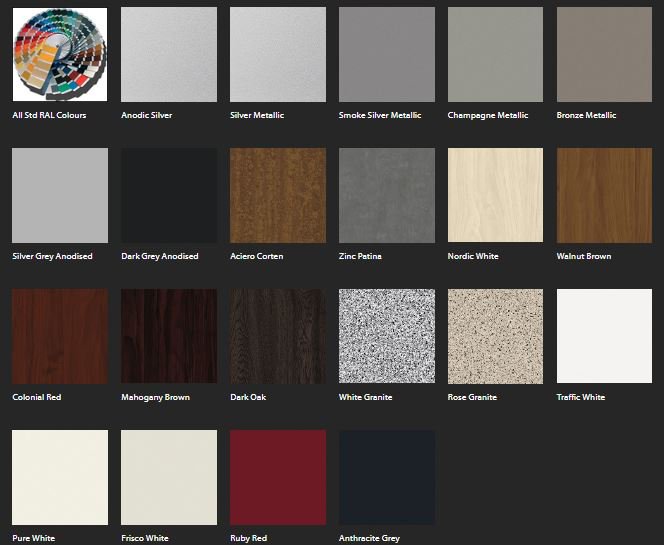Click the "Aciero Corten" label
Viewport: 664px width, 545px height.
pyautogui.click(x=257, y=256)
